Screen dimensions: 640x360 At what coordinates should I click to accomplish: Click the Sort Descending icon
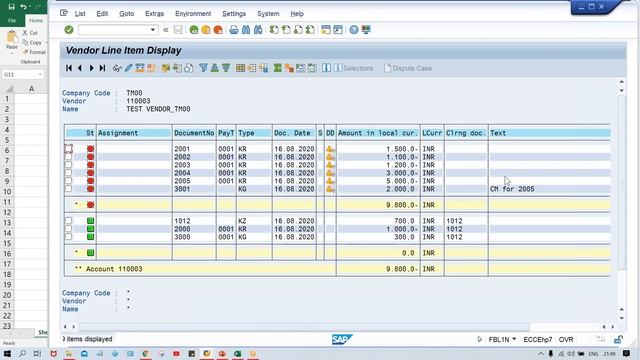(x=226, y=68)
